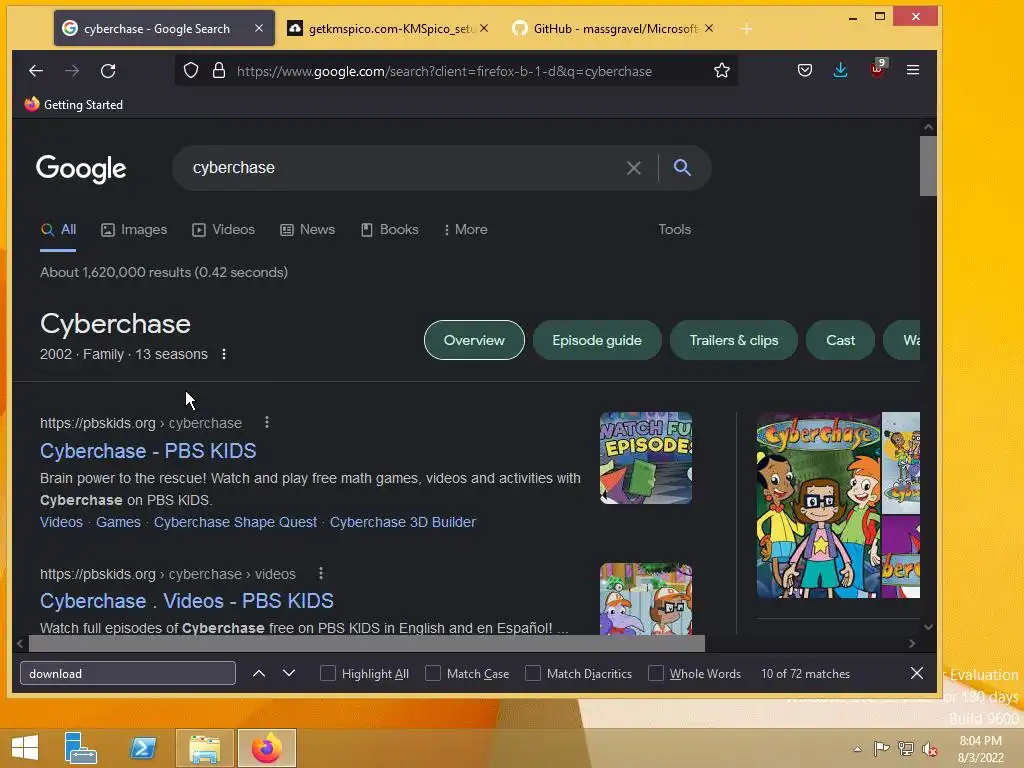Open a new browser tab
This screenshot has width=1024, height=768.
point(746,29)
